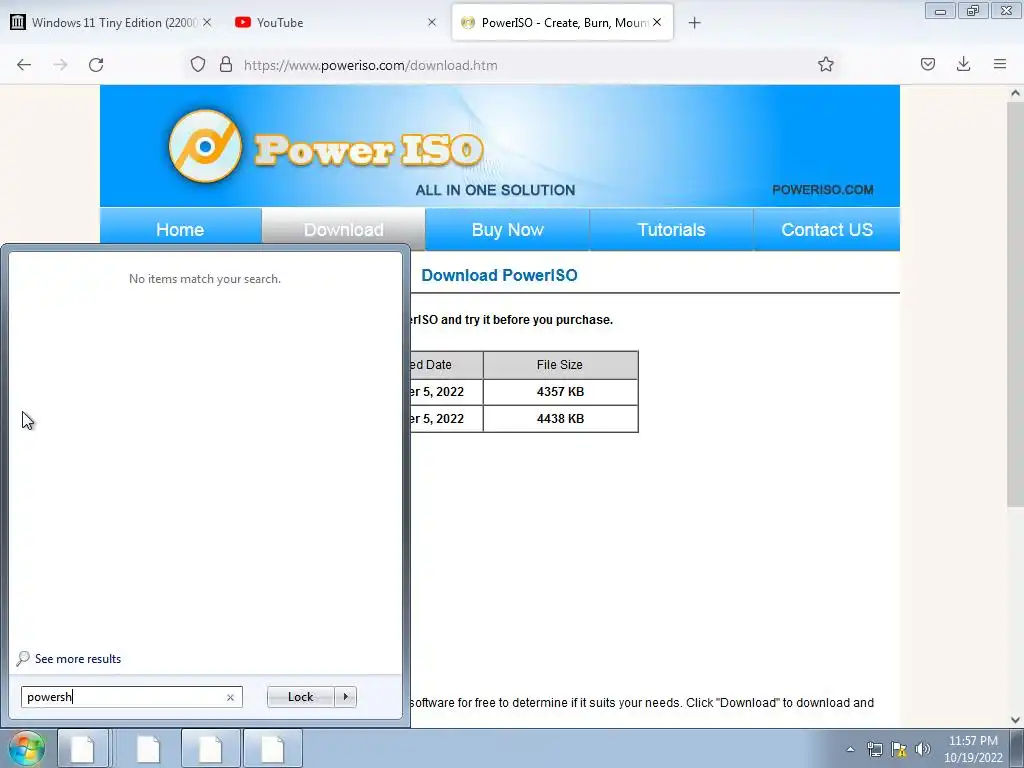Close the PowerISO tab

point(657,22)
